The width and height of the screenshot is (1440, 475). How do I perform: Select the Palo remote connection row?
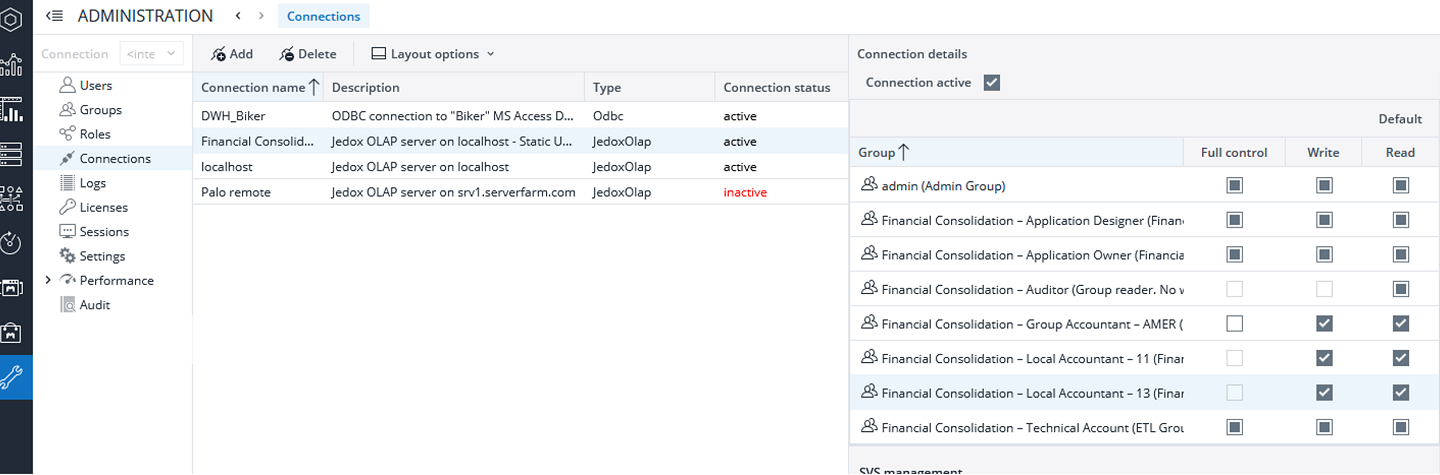point(520,192)
